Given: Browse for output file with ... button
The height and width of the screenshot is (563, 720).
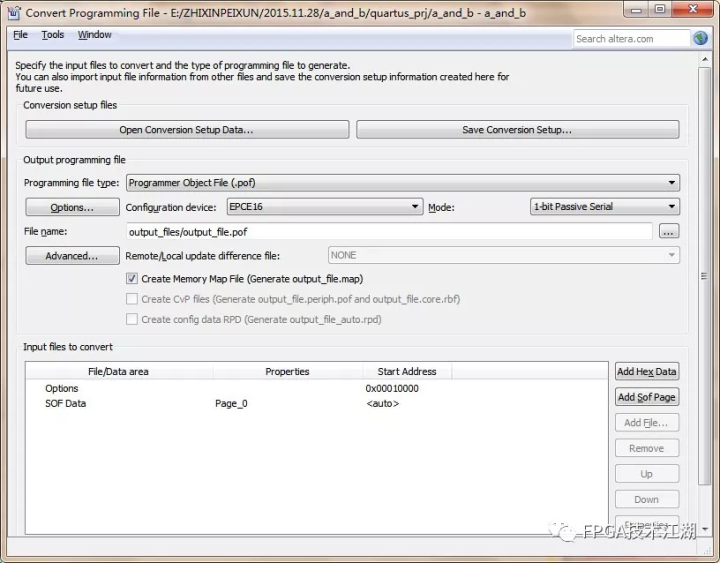Looking at the screenshot, I should click(669, 231).
